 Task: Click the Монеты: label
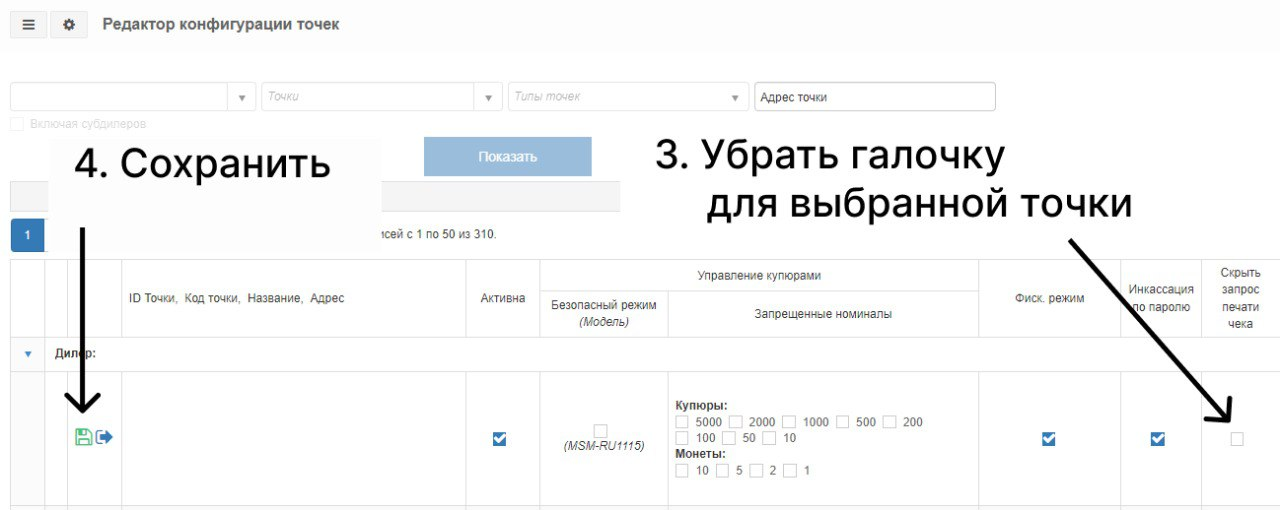701,454
